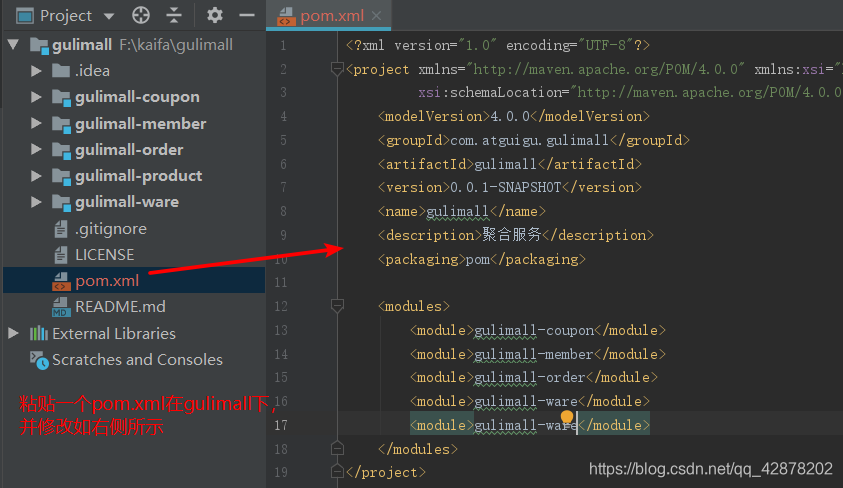
Task: Fold the project tag at line 2
Action: click(x=337, y=69)
